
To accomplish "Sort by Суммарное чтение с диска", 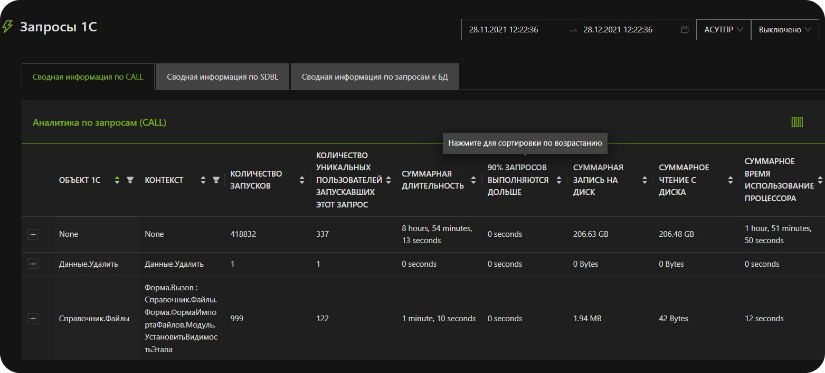I will [730, 180].
